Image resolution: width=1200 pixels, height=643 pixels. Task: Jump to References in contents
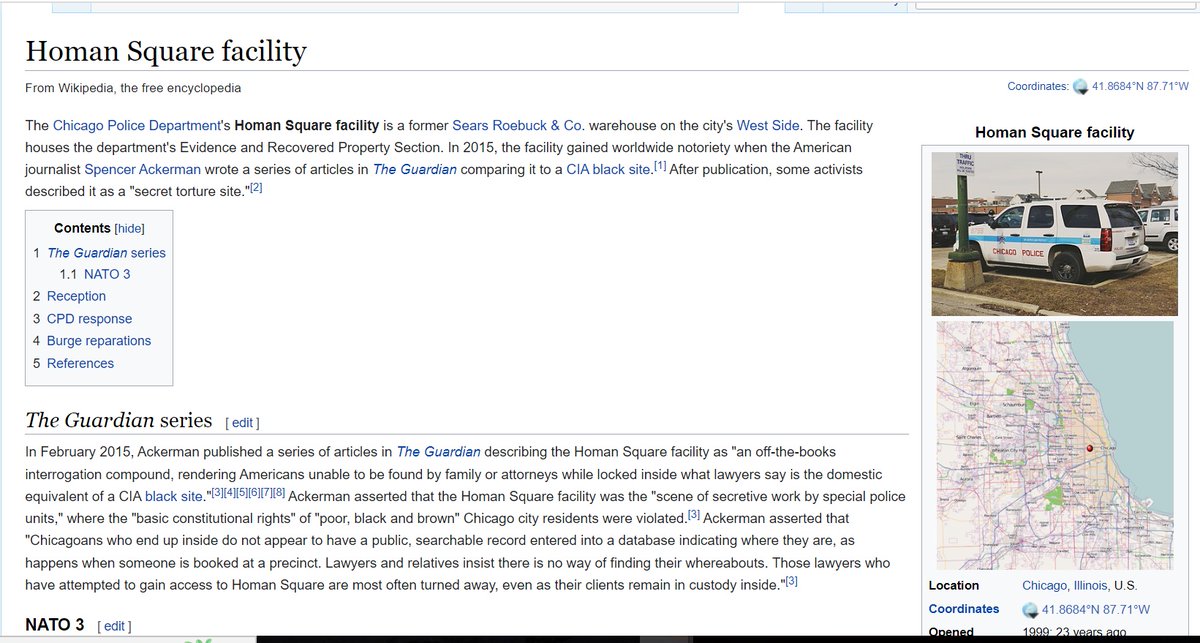[80, 363]
